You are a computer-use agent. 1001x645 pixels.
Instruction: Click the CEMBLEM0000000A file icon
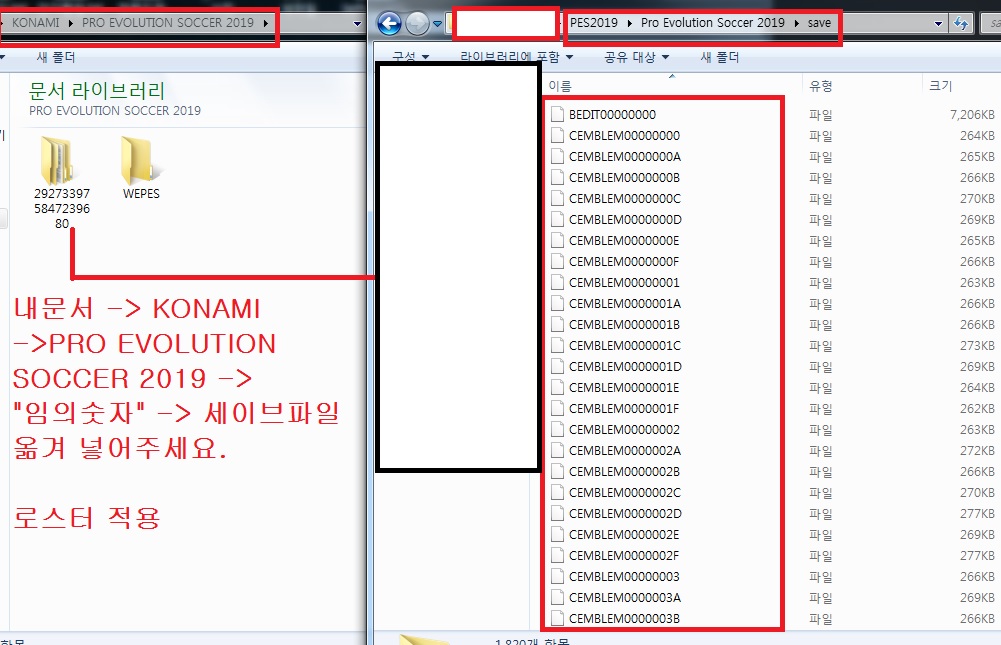click(557, 156)
